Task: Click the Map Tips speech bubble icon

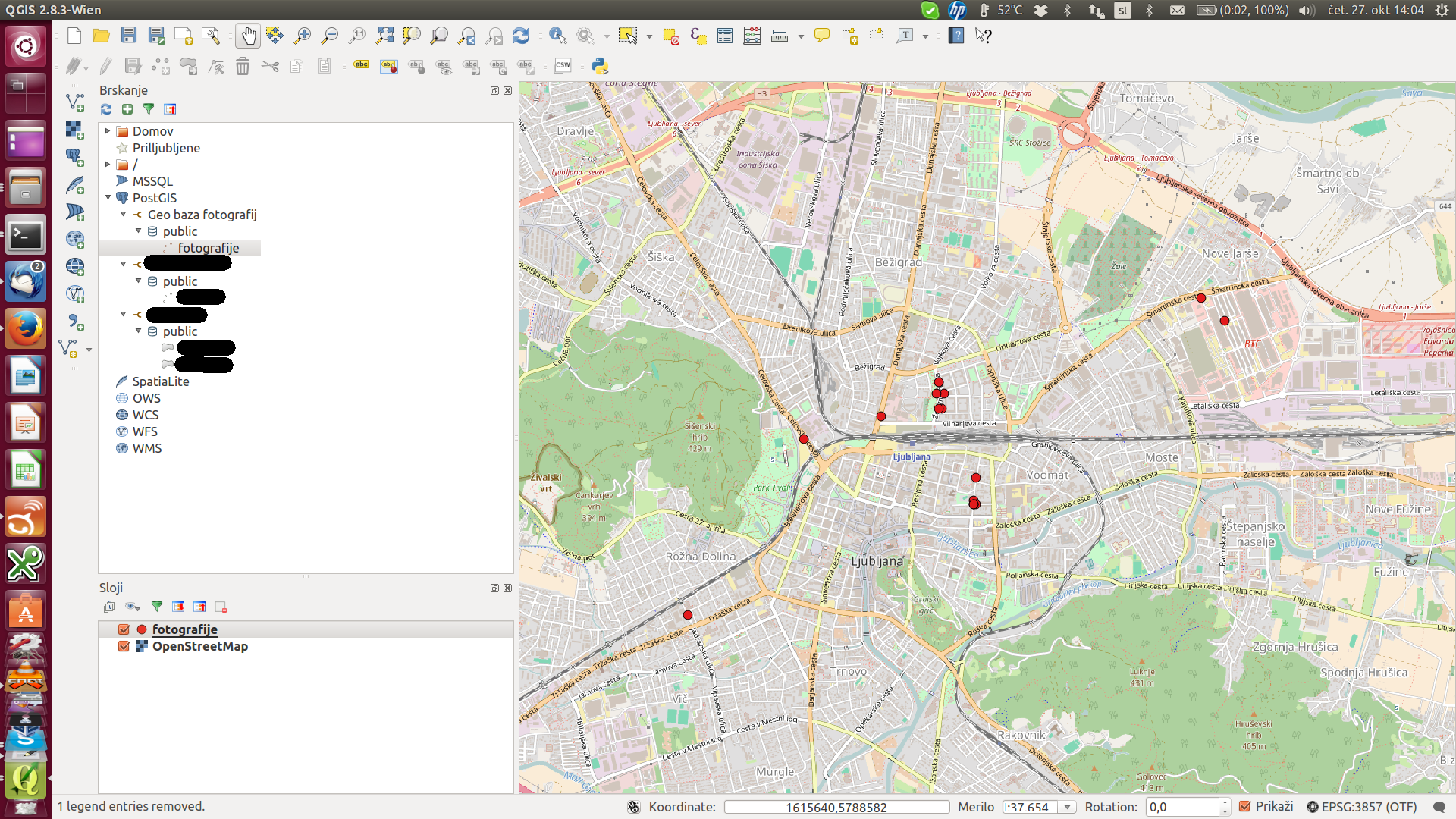Action: (822, 36)
